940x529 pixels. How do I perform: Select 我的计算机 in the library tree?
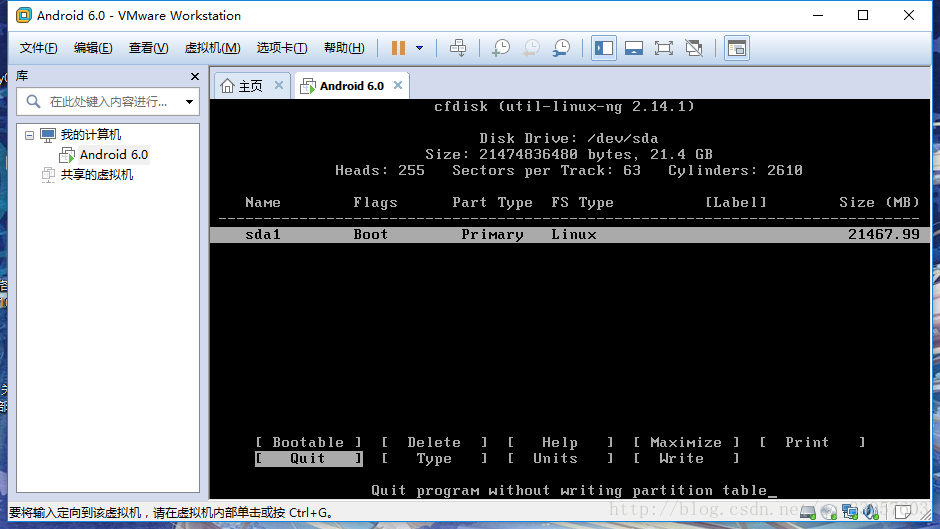[91, 135]
